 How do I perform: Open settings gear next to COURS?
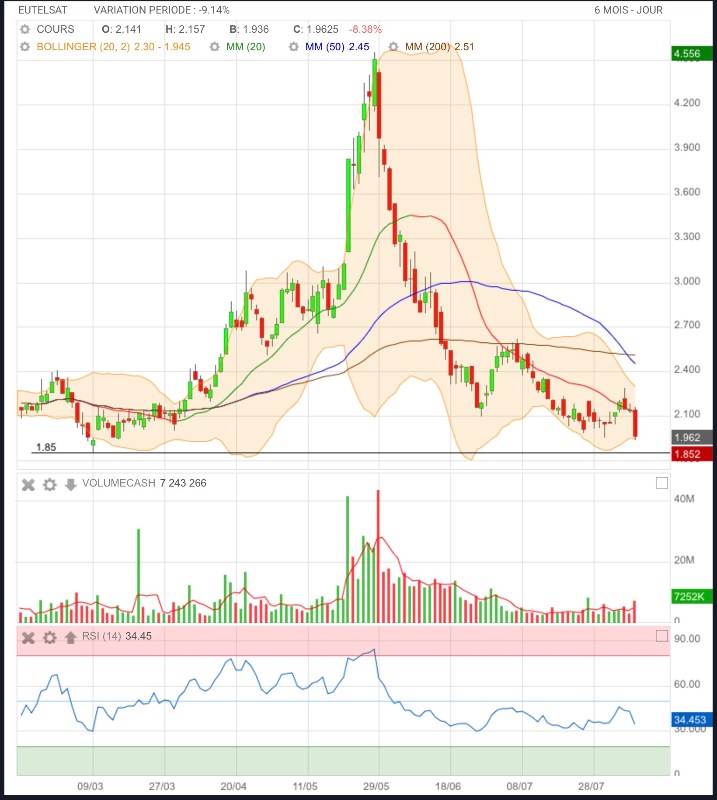24,29
